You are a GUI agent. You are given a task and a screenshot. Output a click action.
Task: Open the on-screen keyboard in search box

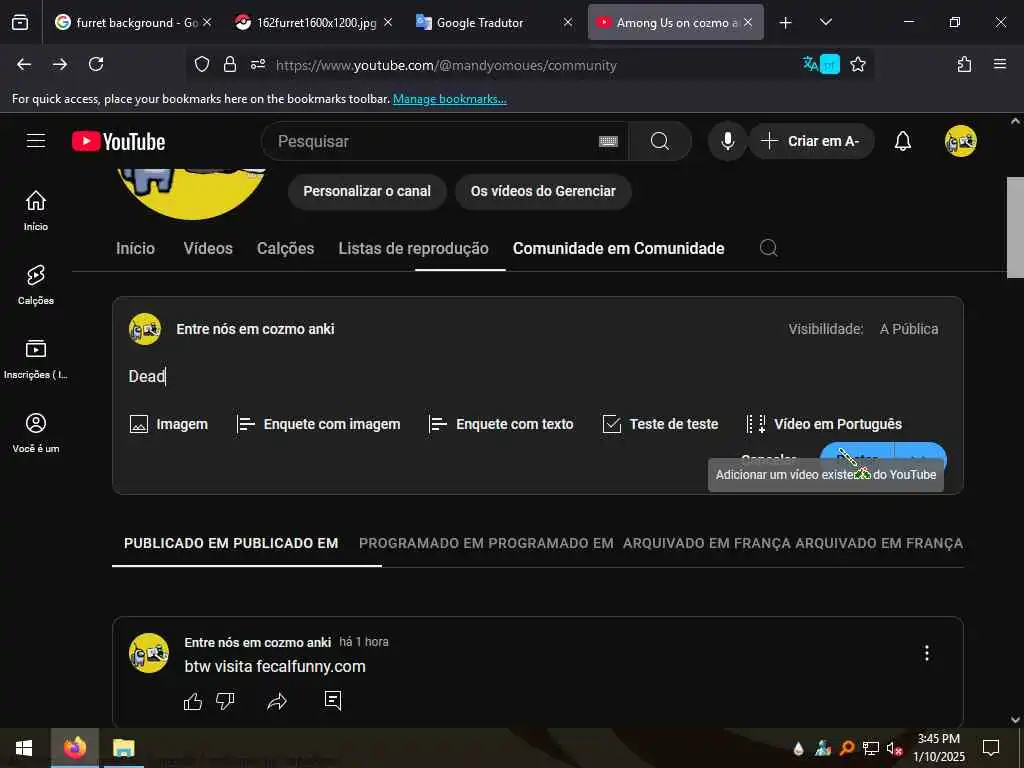click(608, 141)
